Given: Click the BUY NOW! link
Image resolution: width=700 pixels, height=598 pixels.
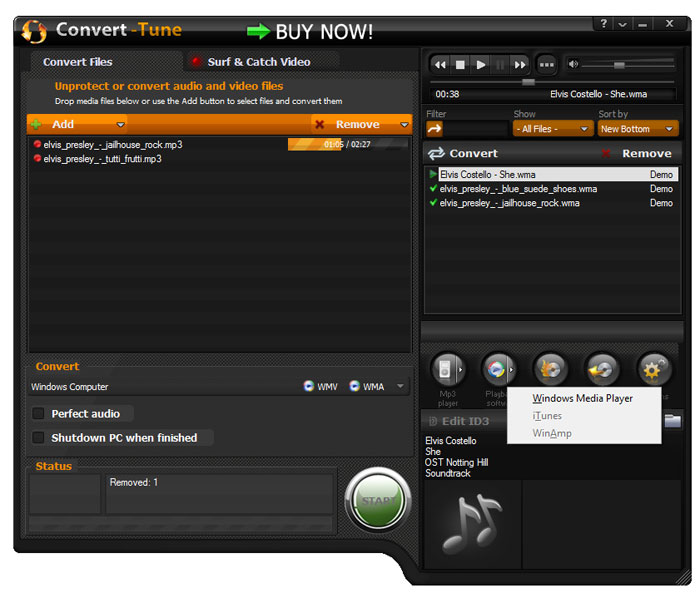Looking at the screenshot, I should pos(324,32).
